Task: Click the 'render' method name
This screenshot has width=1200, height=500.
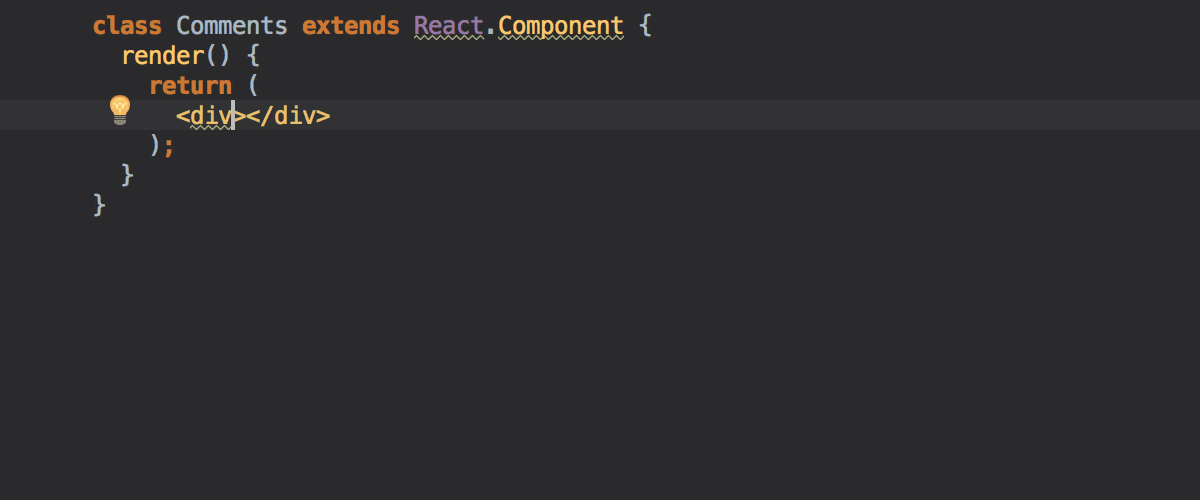Action: pos(162,55)
